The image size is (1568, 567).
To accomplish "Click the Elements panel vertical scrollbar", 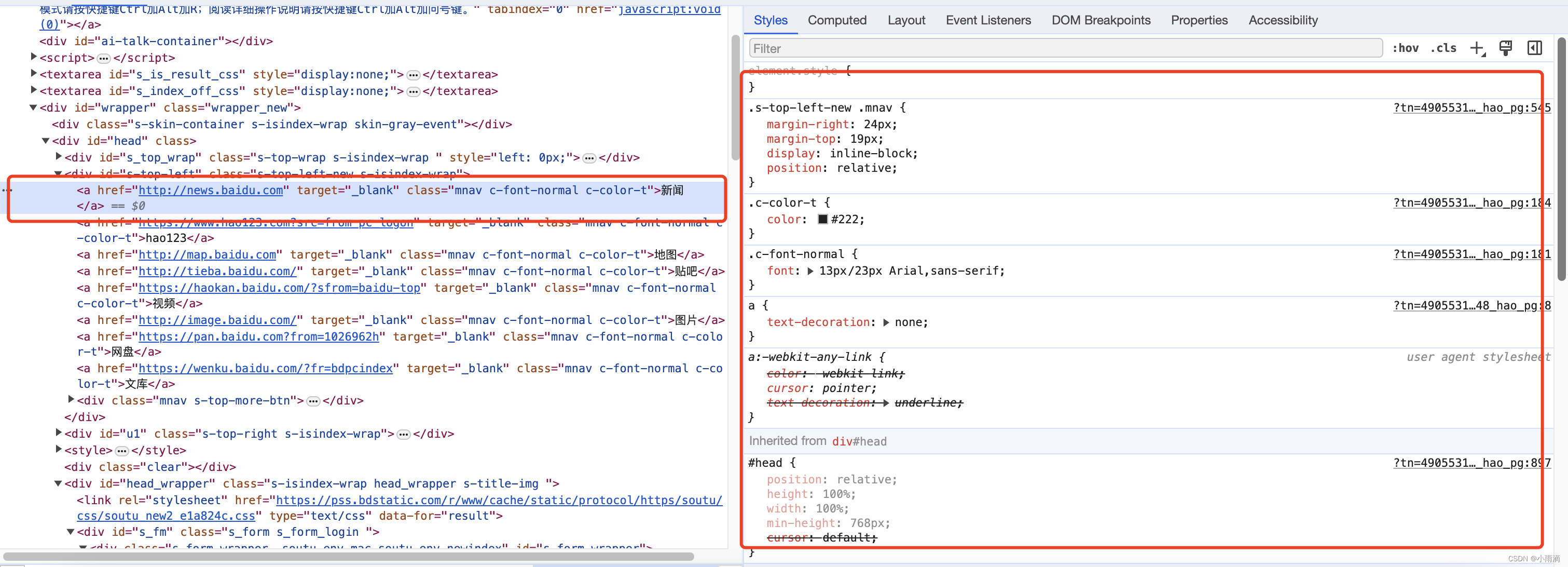I will pos(735,98).
